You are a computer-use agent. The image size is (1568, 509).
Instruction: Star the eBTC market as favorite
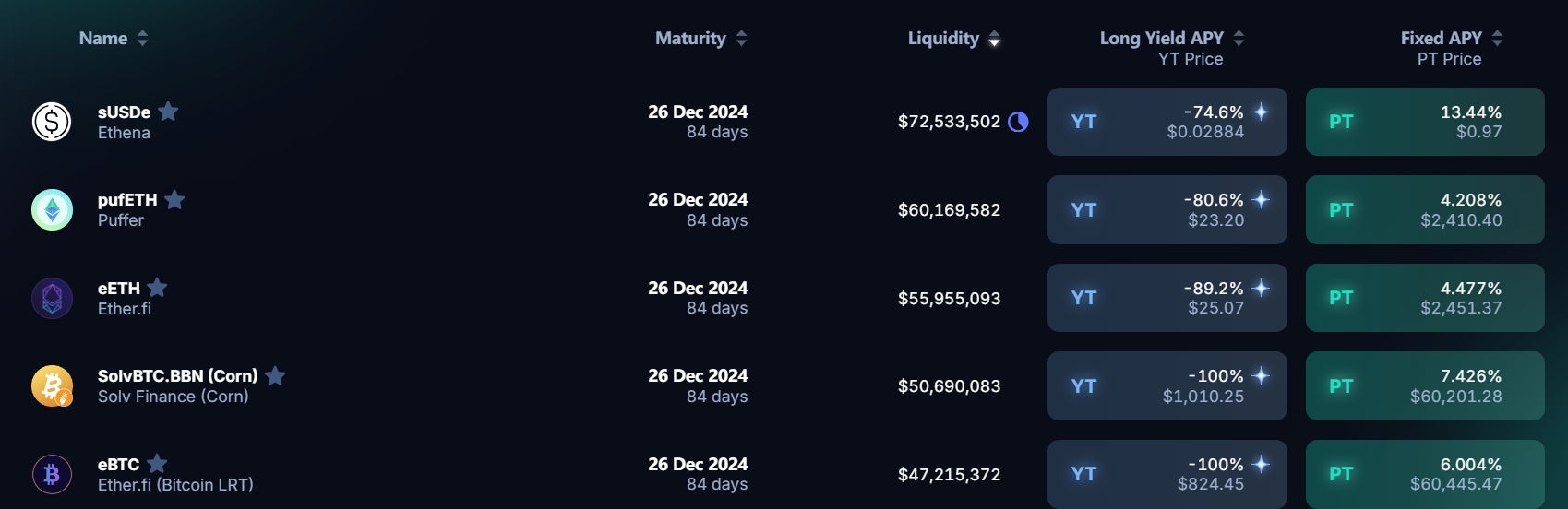pos(158,463)
